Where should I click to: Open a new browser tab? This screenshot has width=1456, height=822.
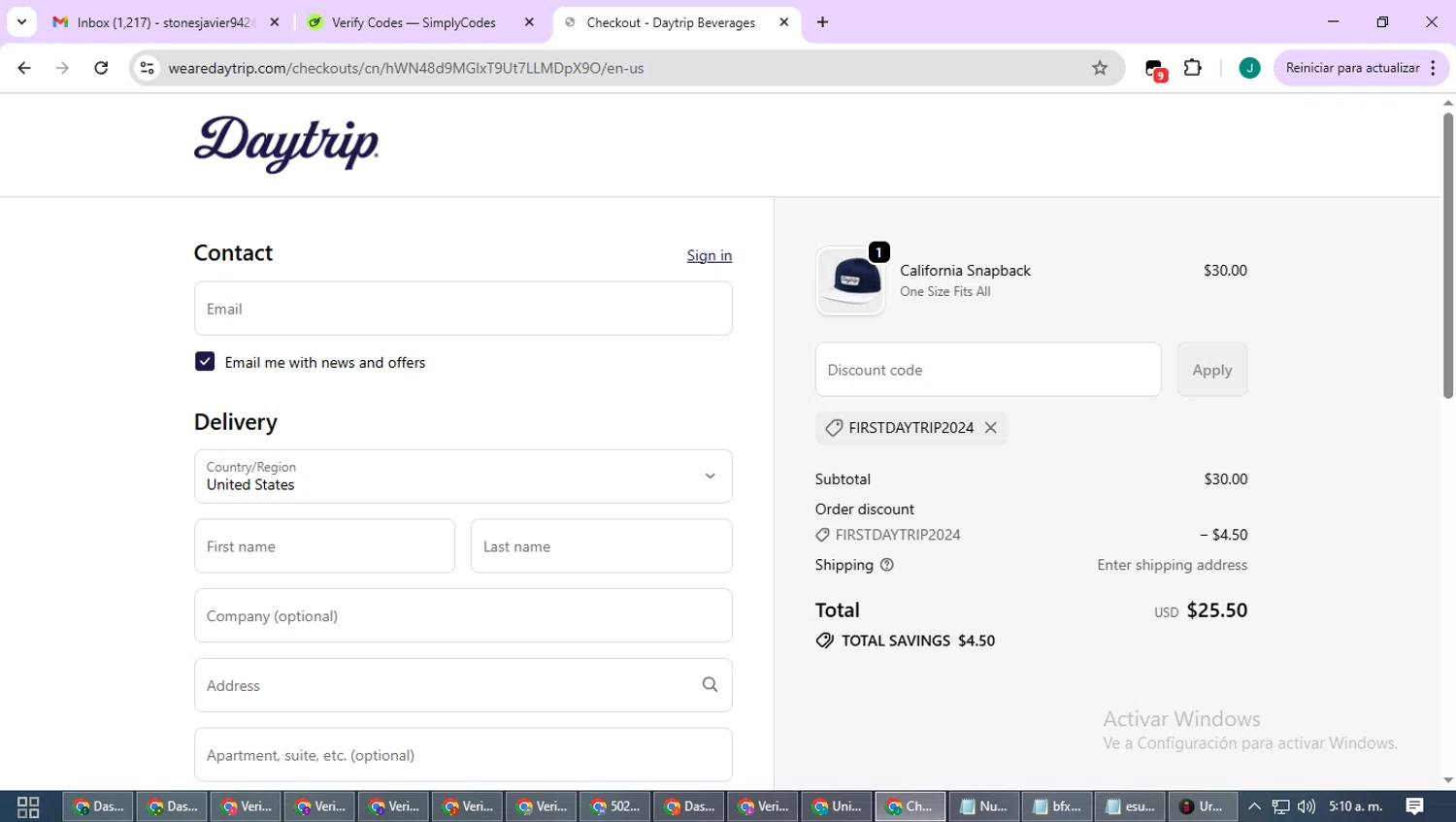tap(822, 22)
